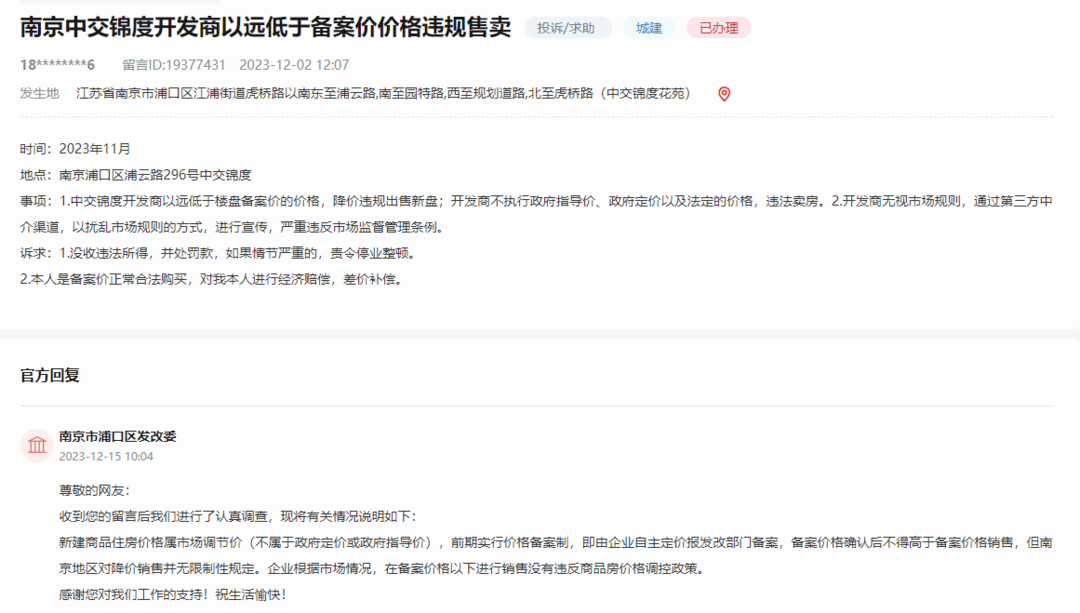Click the line starting 介渠道，以扰乱市场规则
Viewport: 1080px width, 613px height.
tap(231, 227)
